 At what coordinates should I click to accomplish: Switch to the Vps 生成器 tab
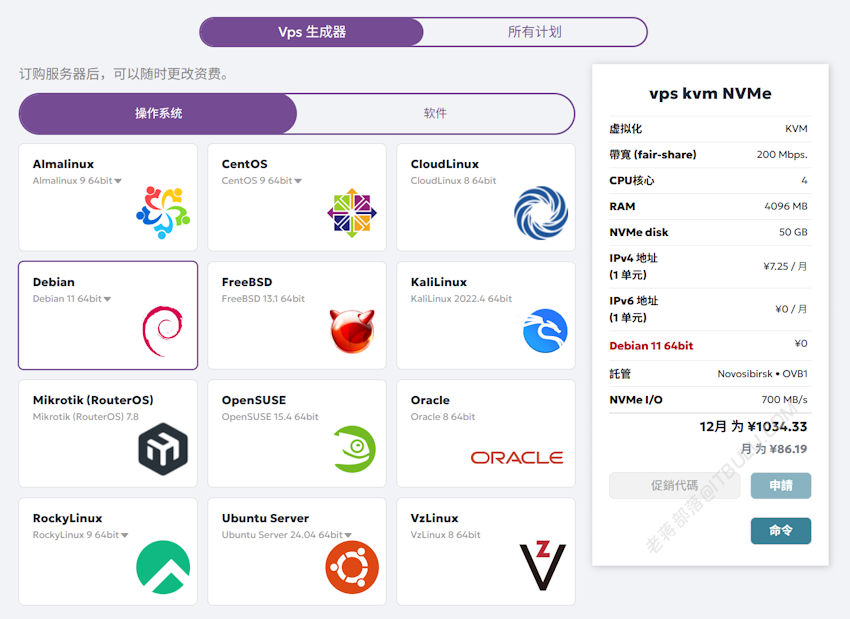click(312, 32)
